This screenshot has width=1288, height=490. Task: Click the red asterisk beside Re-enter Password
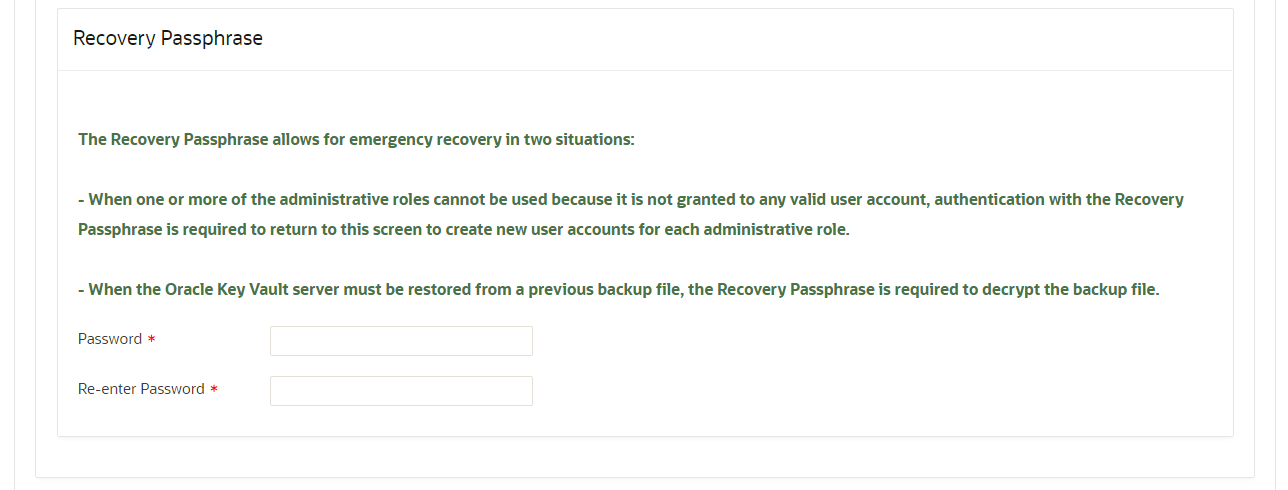[214, 390]
